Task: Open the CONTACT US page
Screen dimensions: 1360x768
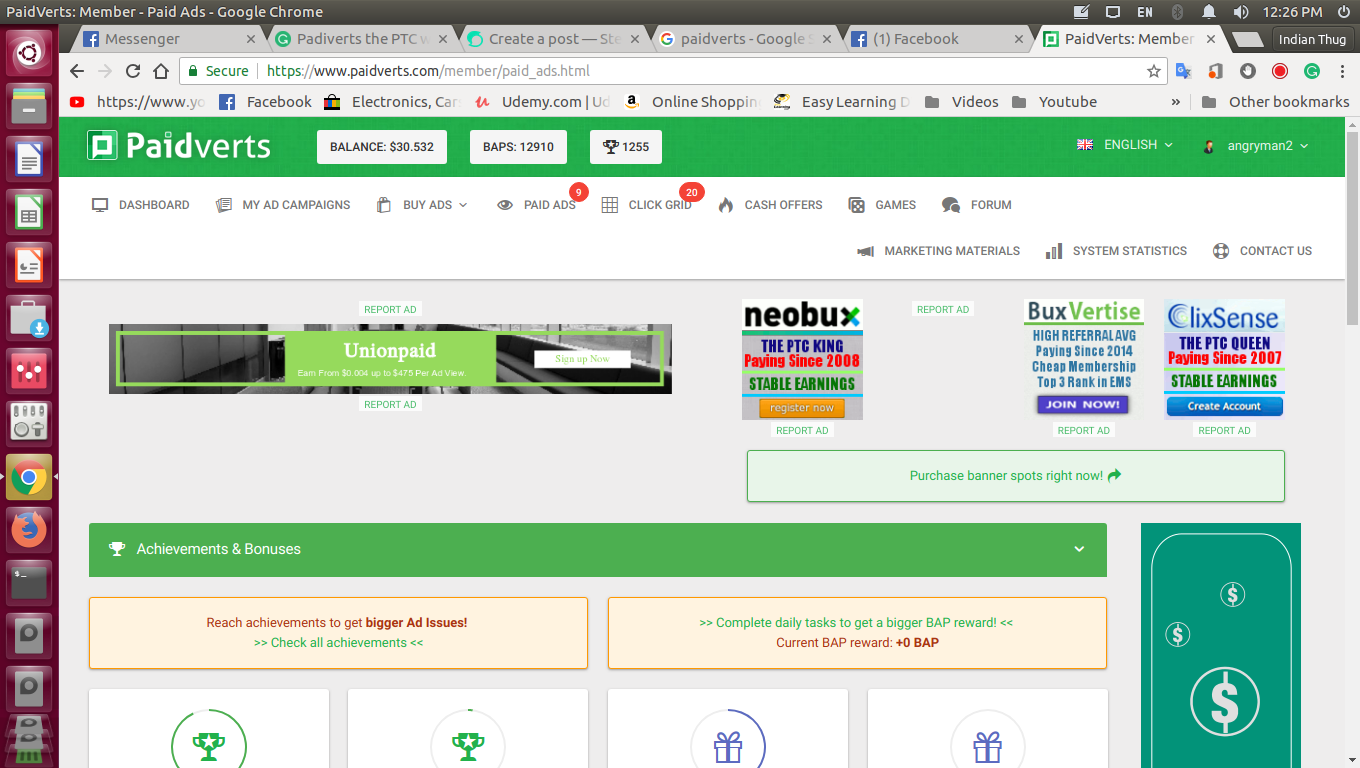Action: tap(1262, 251)
